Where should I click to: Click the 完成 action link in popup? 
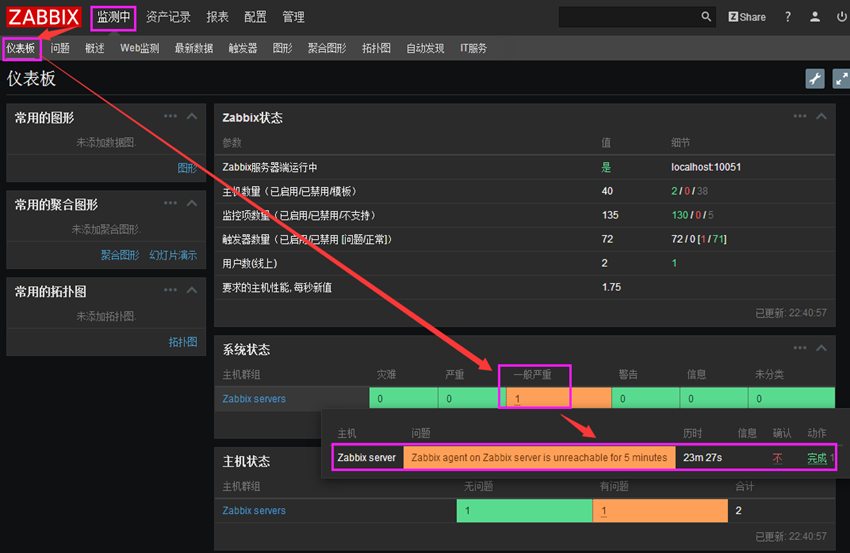[x=817, y=458]
